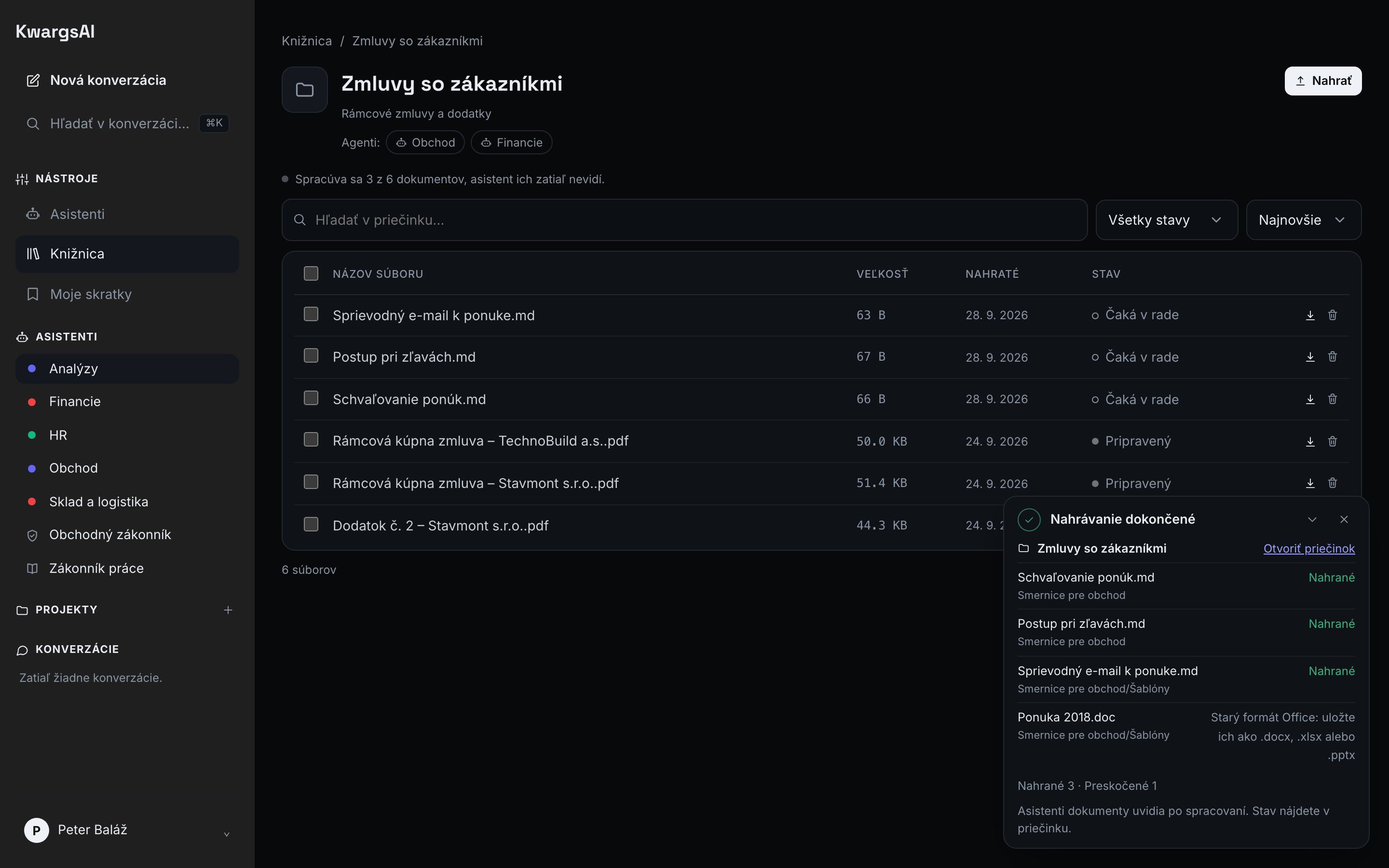Start a Nová konverzácia

click(127, 81)
